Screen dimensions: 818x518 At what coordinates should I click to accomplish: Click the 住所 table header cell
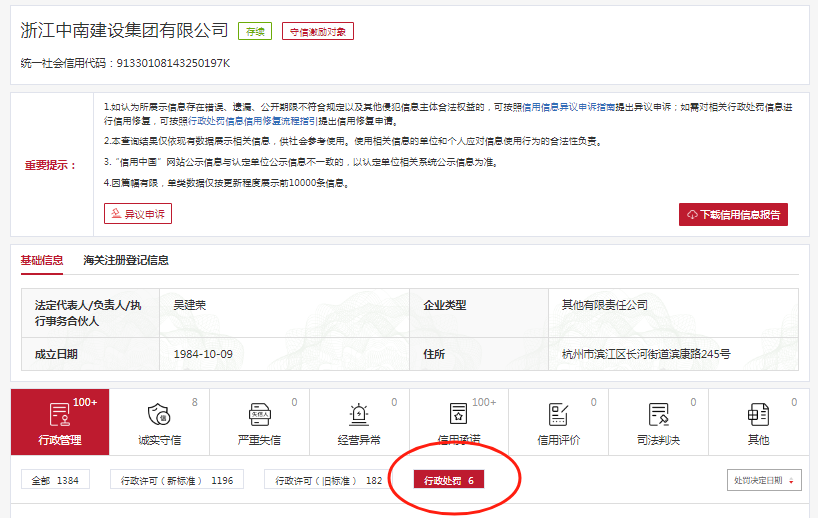tap(479, 354)
